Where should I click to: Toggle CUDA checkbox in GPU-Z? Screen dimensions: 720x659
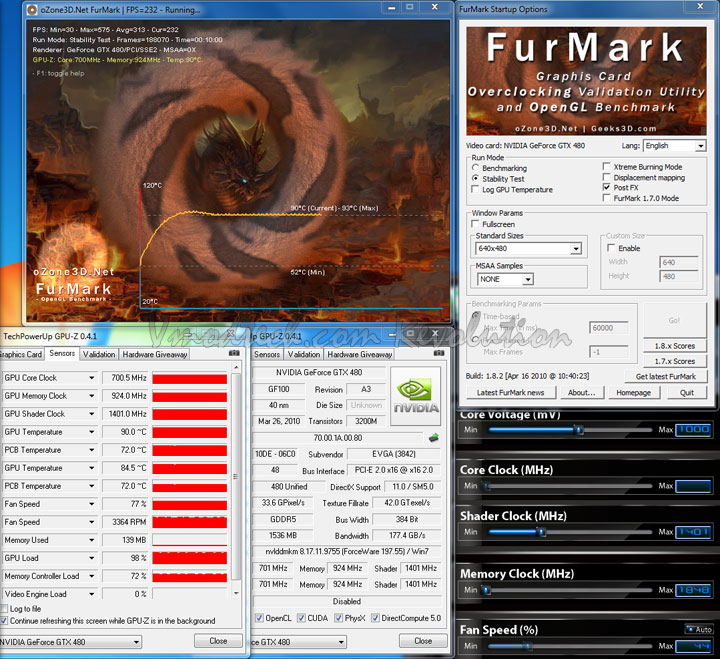coord(301,618)
